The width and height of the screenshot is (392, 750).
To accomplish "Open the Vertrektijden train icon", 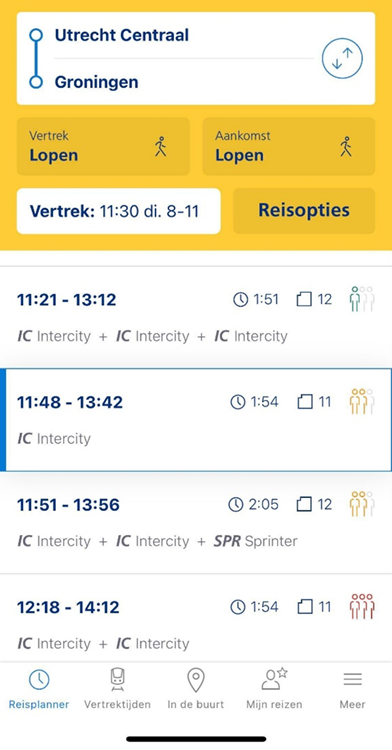I will tap(117, 680).
